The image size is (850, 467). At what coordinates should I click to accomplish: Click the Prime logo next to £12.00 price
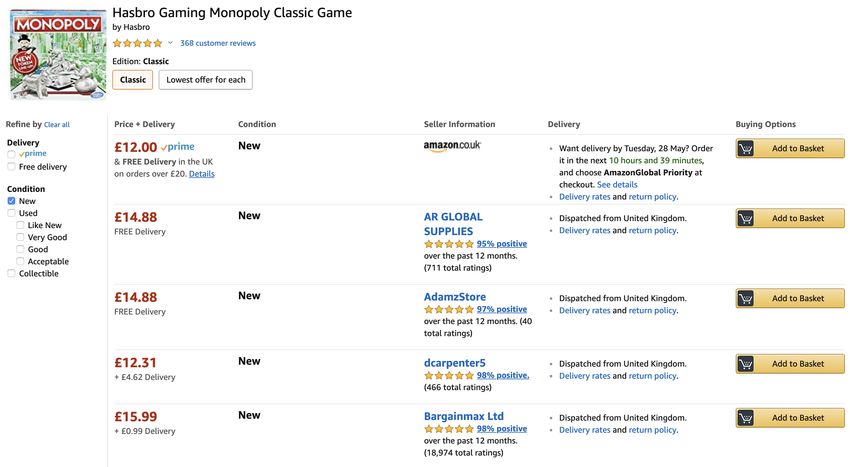(177, 147)
